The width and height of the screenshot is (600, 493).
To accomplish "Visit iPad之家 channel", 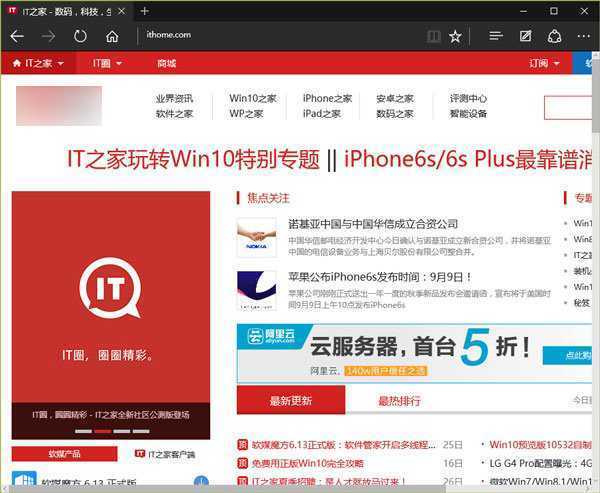I will 321,114.
